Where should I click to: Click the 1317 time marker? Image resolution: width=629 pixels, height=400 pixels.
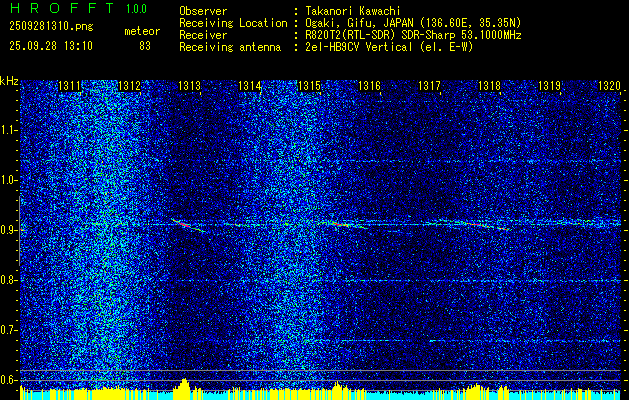point(429,86)
